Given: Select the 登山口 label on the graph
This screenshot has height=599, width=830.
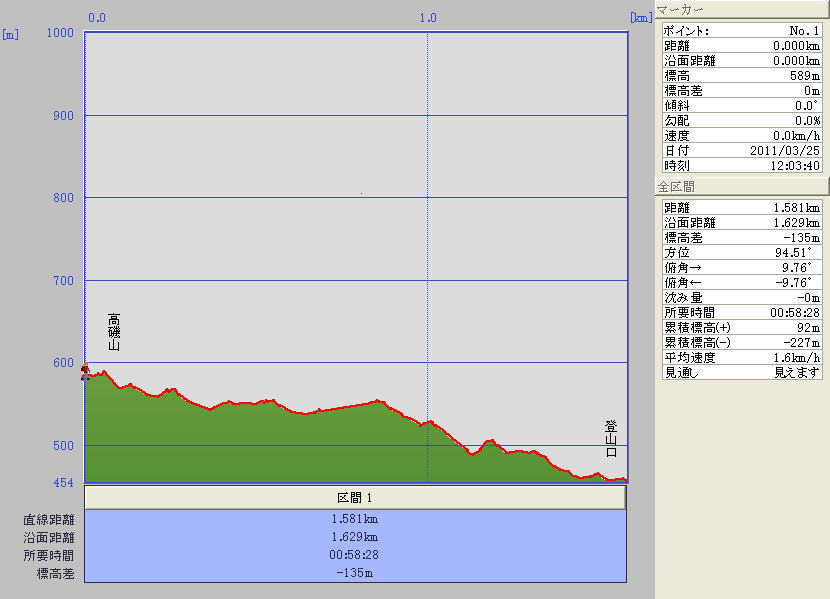Looking at the screenshot, I should (x=611, y=439).
